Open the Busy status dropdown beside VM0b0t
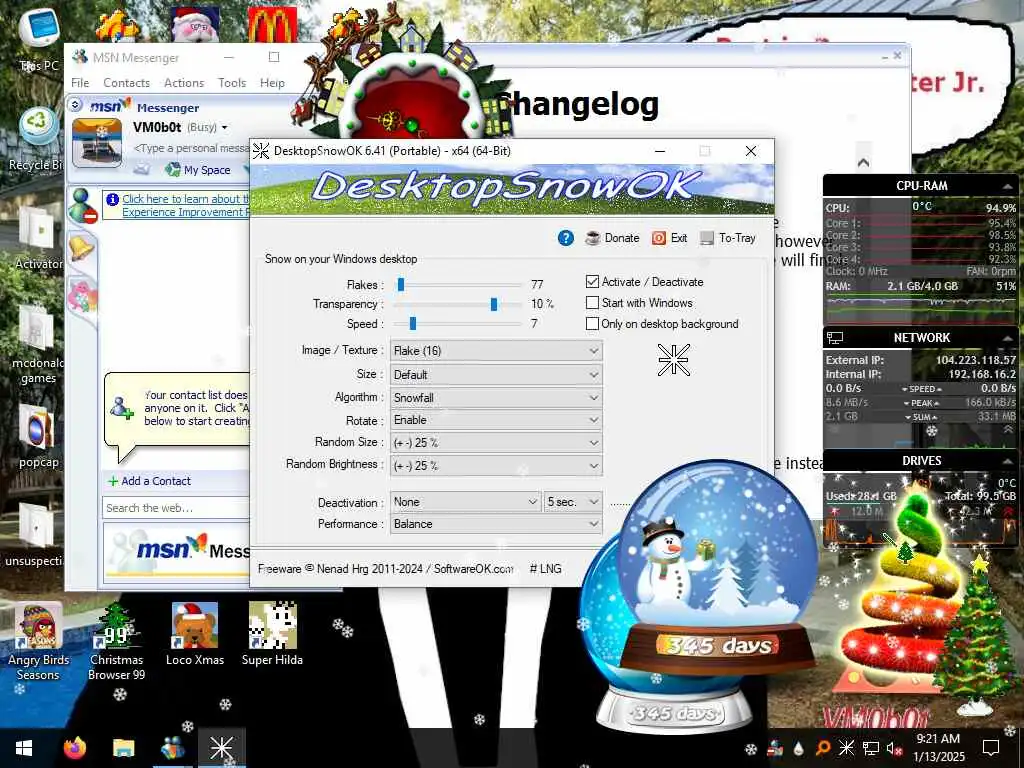This screenshot has height=768, width=1024. click(x=207, y=127)
